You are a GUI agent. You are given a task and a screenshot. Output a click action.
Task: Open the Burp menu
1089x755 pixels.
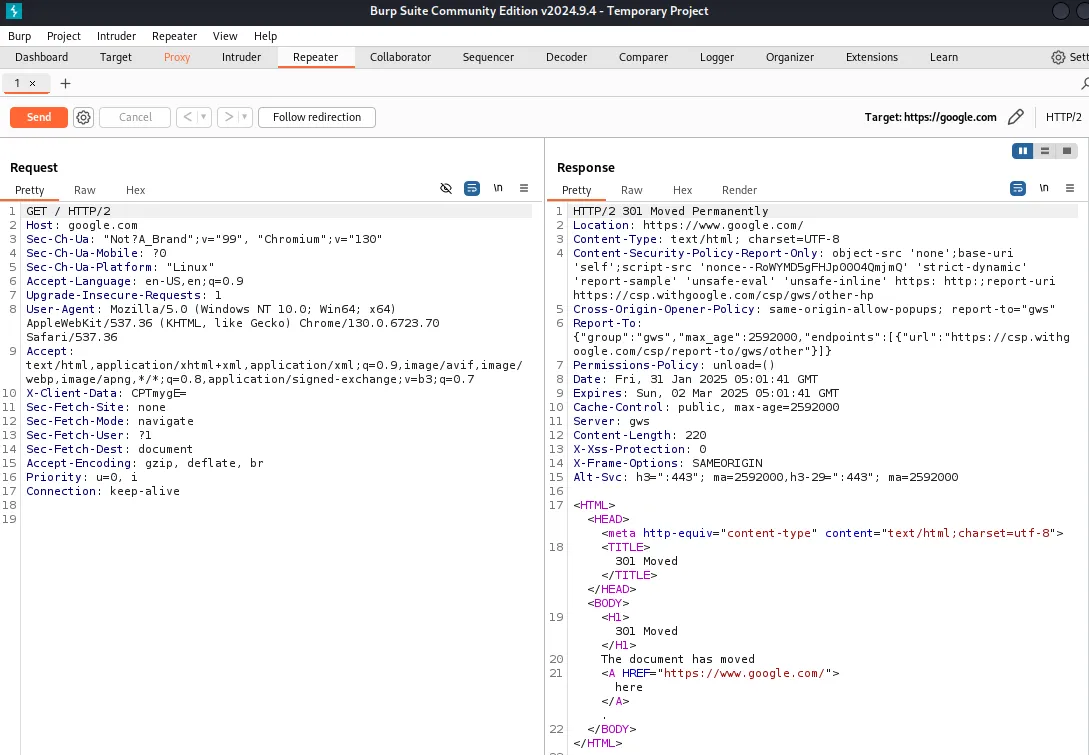tap(19, 36)
